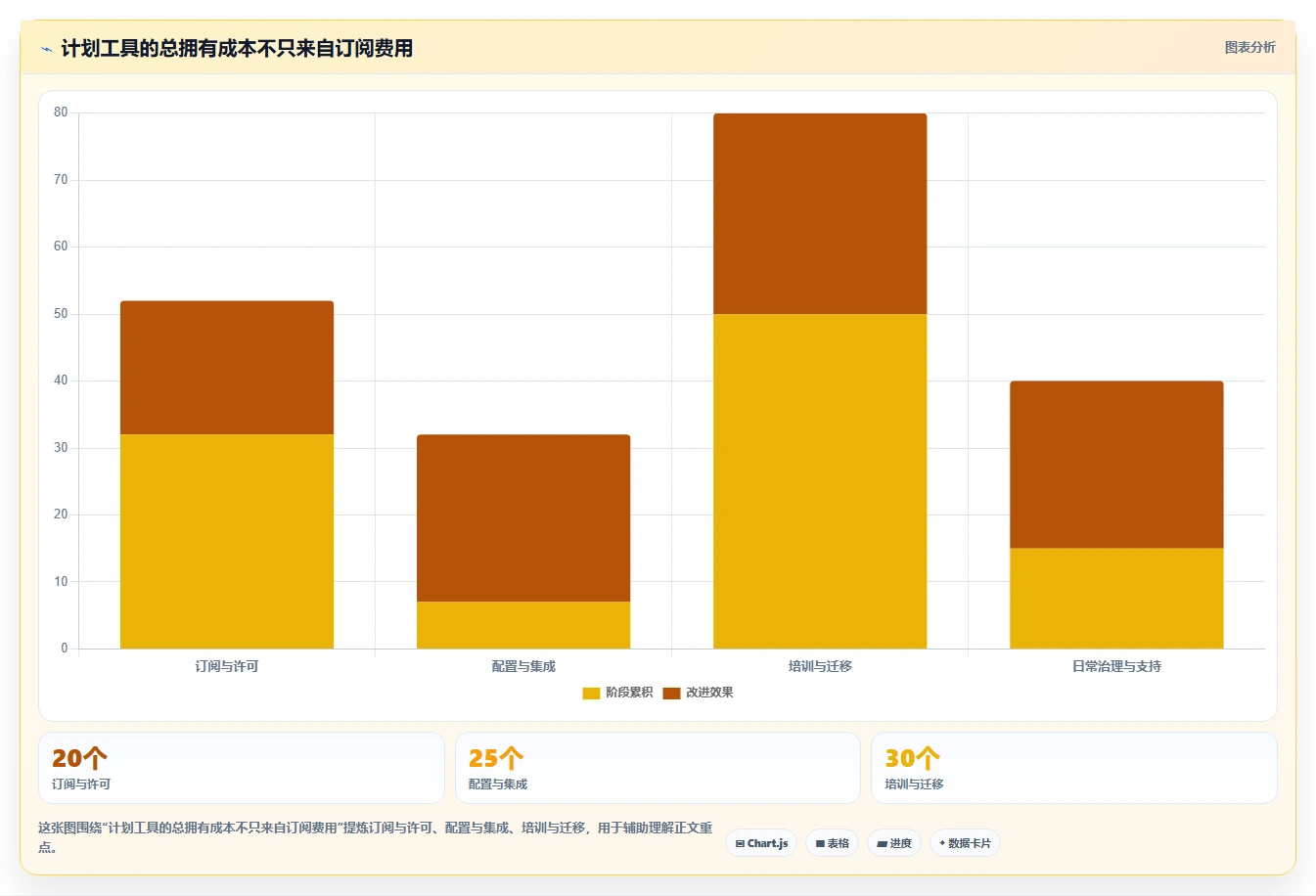Click the icon inside the 数据卡片 chip

pos(942,843)
